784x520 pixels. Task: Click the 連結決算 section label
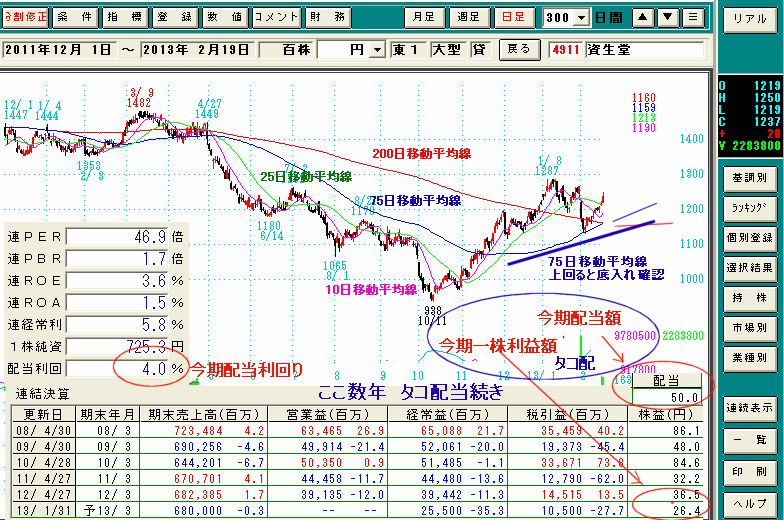tap(42, 394)
